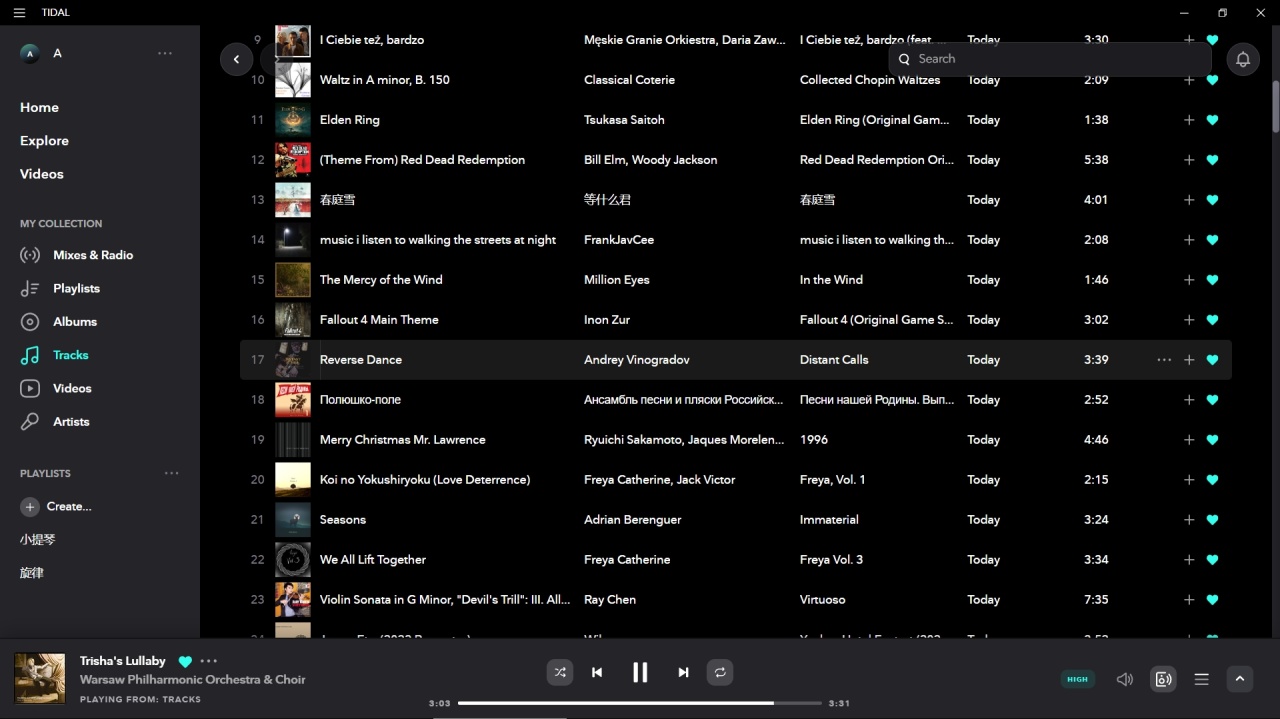
Task: Mute with the volume speaker icon
Action: coord(1125,679)
